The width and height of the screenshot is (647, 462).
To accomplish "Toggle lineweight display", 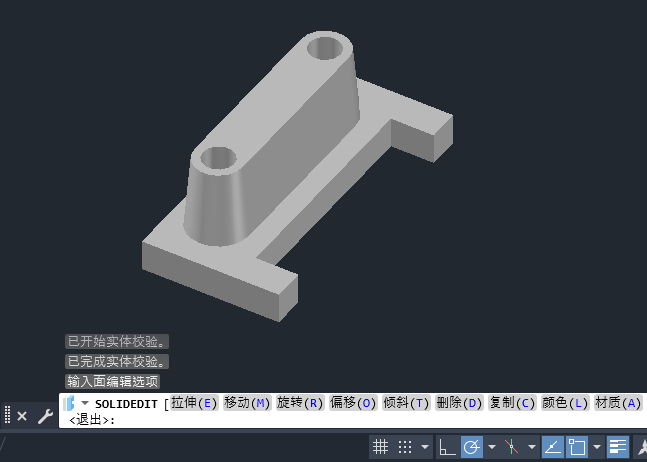I will pyautogui.click(x=618, y=447).
